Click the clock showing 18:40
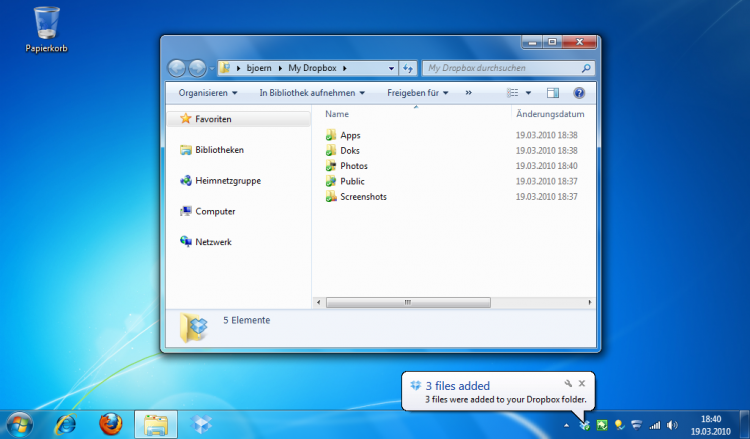The height and width of the screenshot is (439, 750). coord(711,425)
